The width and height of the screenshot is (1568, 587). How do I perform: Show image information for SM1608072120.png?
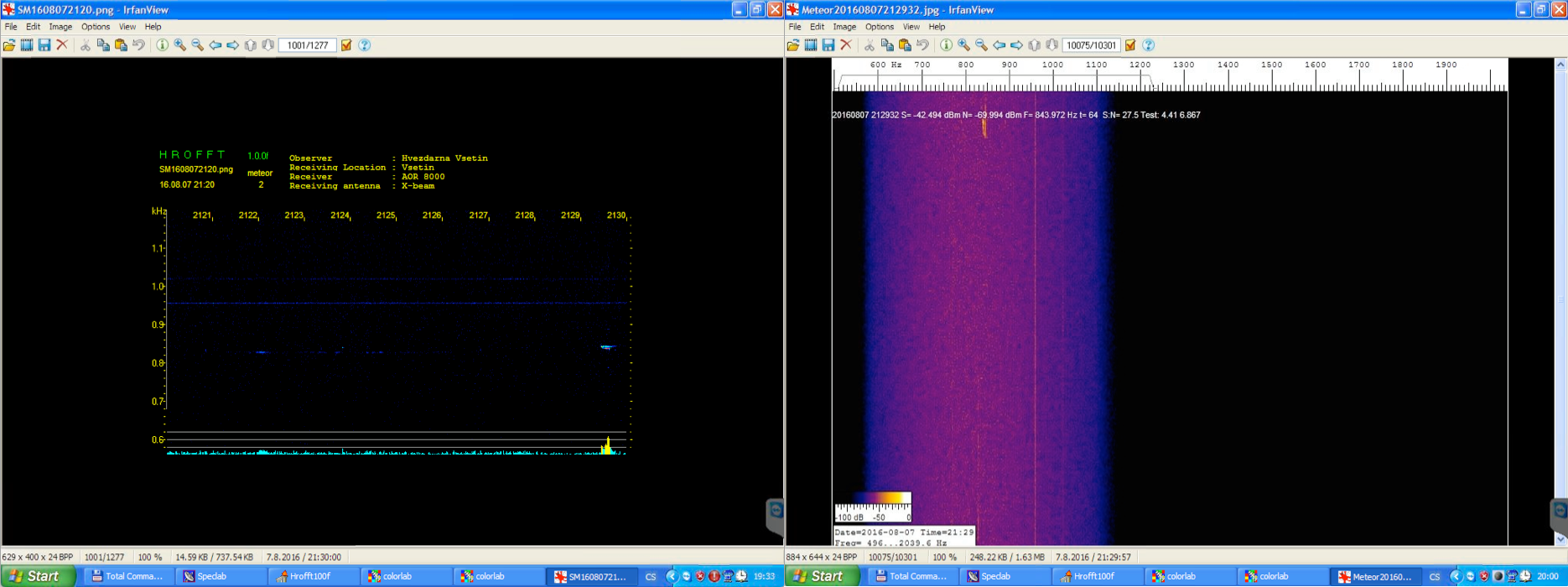pos(162,45)
